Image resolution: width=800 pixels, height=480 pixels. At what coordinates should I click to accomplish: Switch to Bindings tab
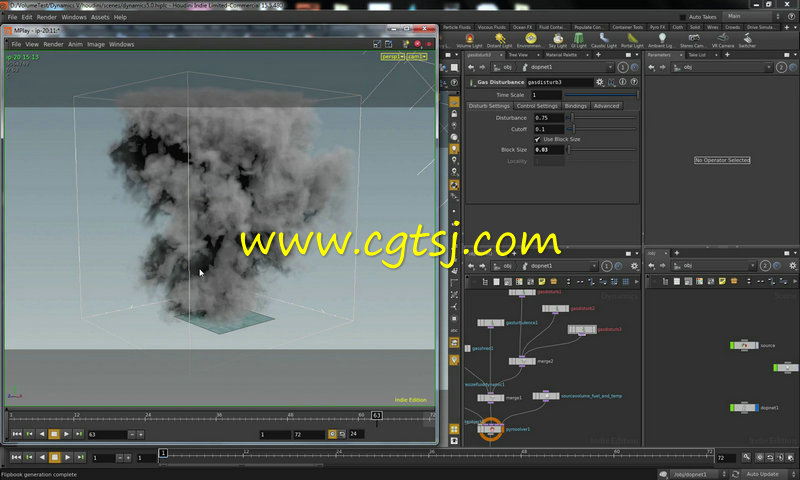576,106
